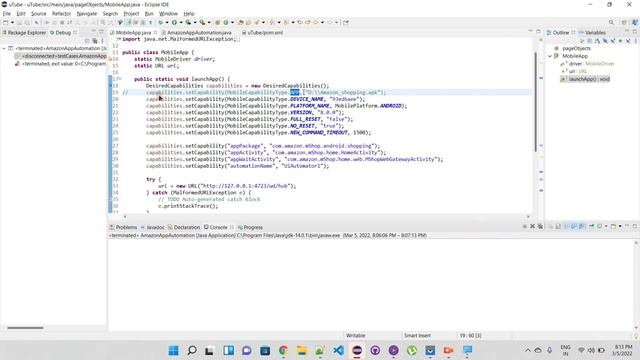Image resolution: width=640 pixels, height=360 pixels.
Task: Collapse the MobileApp class in Outline
Action: tap(550, 56)
